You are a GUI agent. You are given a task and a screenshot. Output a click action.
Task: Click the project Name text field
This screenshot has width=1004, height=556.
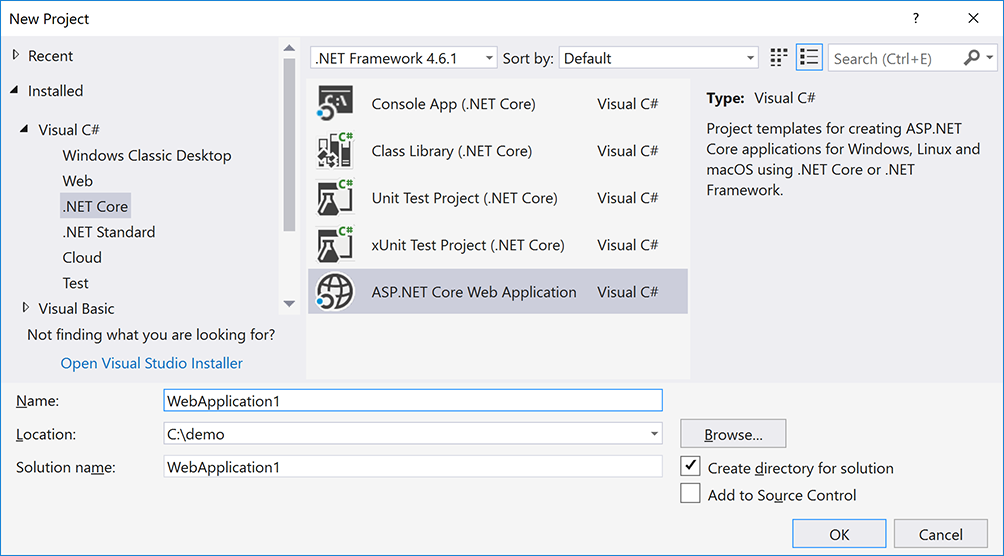tap(412, 400)
